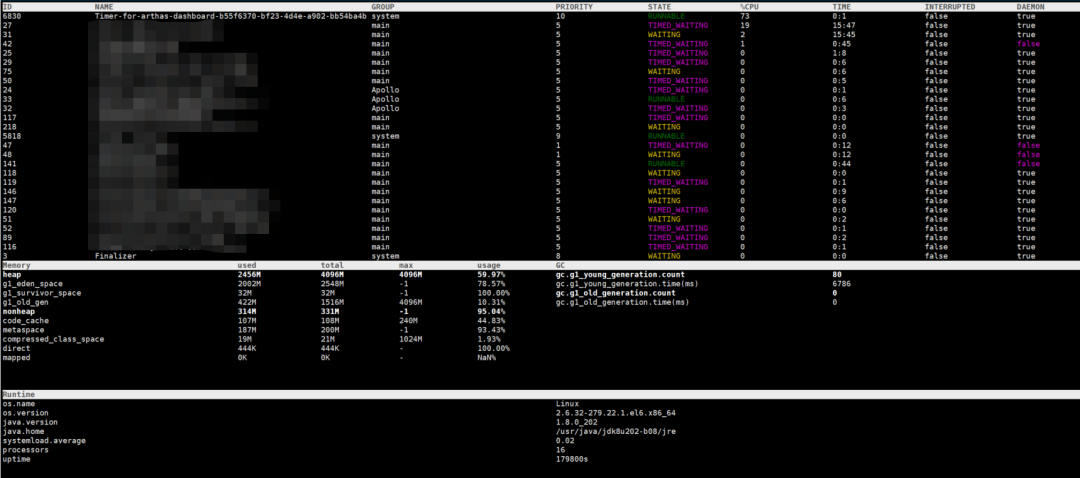Image resolution: width=1080 pixels, height=478 pixels.
Task: Click the PRIORITY column header
Action: (574, 6)
